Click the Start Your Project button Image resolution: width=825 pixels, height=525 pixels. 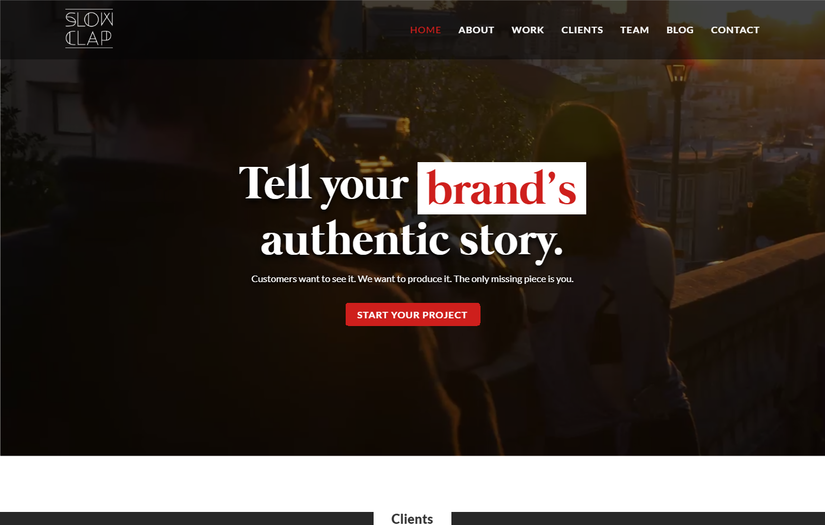coord(412,315)
